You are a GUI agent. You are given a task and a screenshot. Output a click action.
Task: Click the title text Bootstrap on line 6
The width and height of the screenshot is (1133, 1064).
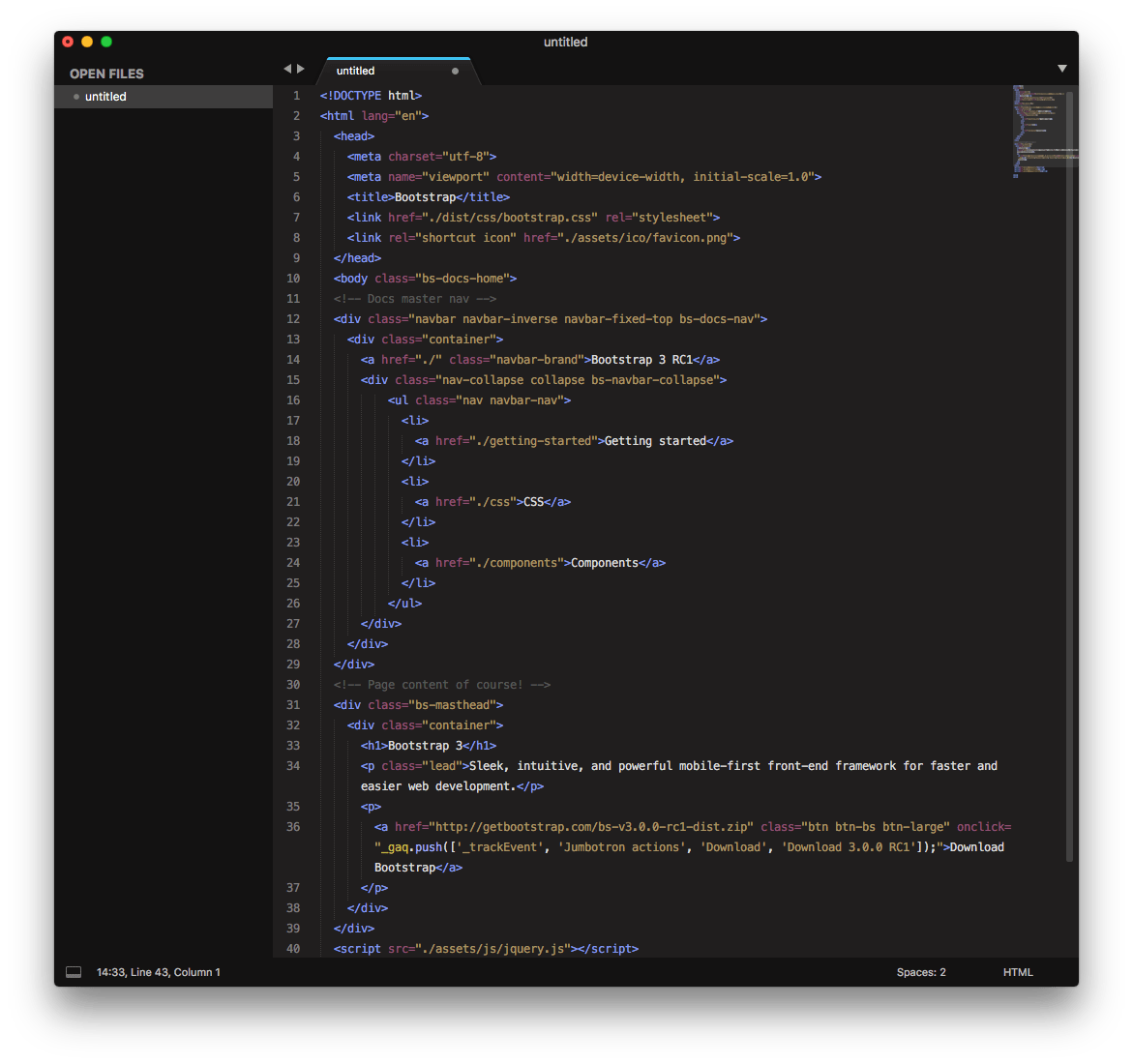tap(425, 197)
